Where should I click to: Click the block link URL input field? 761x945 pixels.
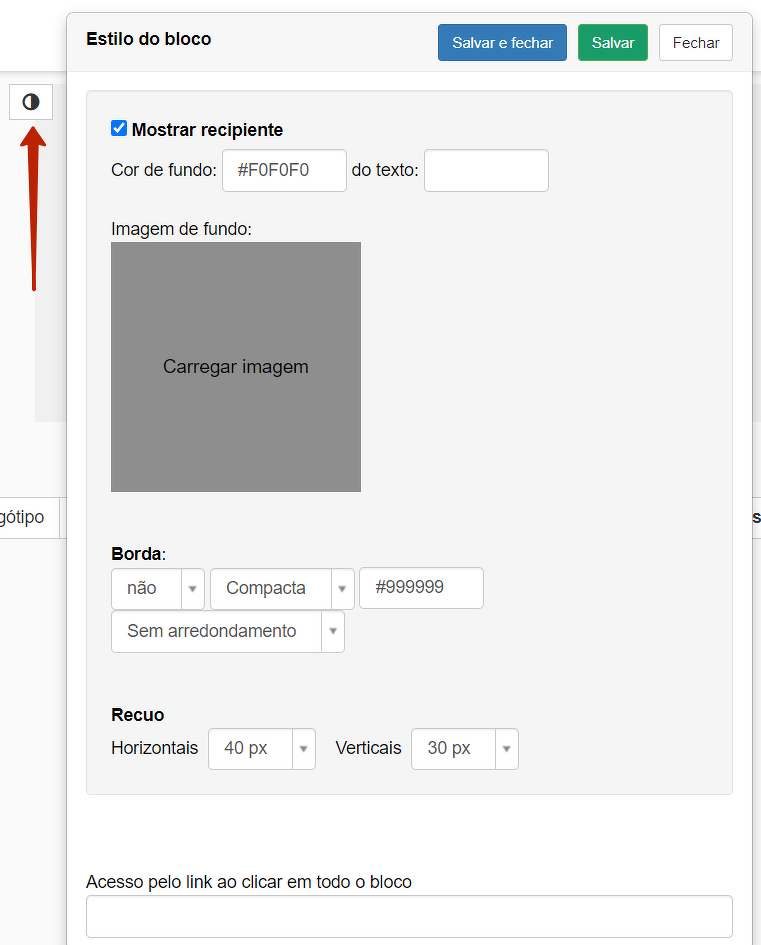click(409, 916)
